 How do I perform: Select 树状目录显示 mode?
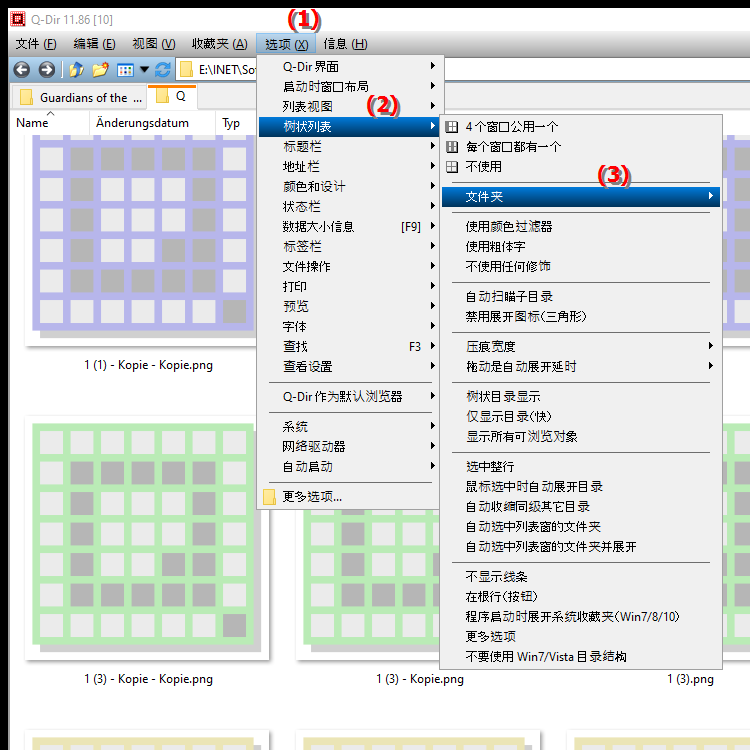tap(581, 397)
